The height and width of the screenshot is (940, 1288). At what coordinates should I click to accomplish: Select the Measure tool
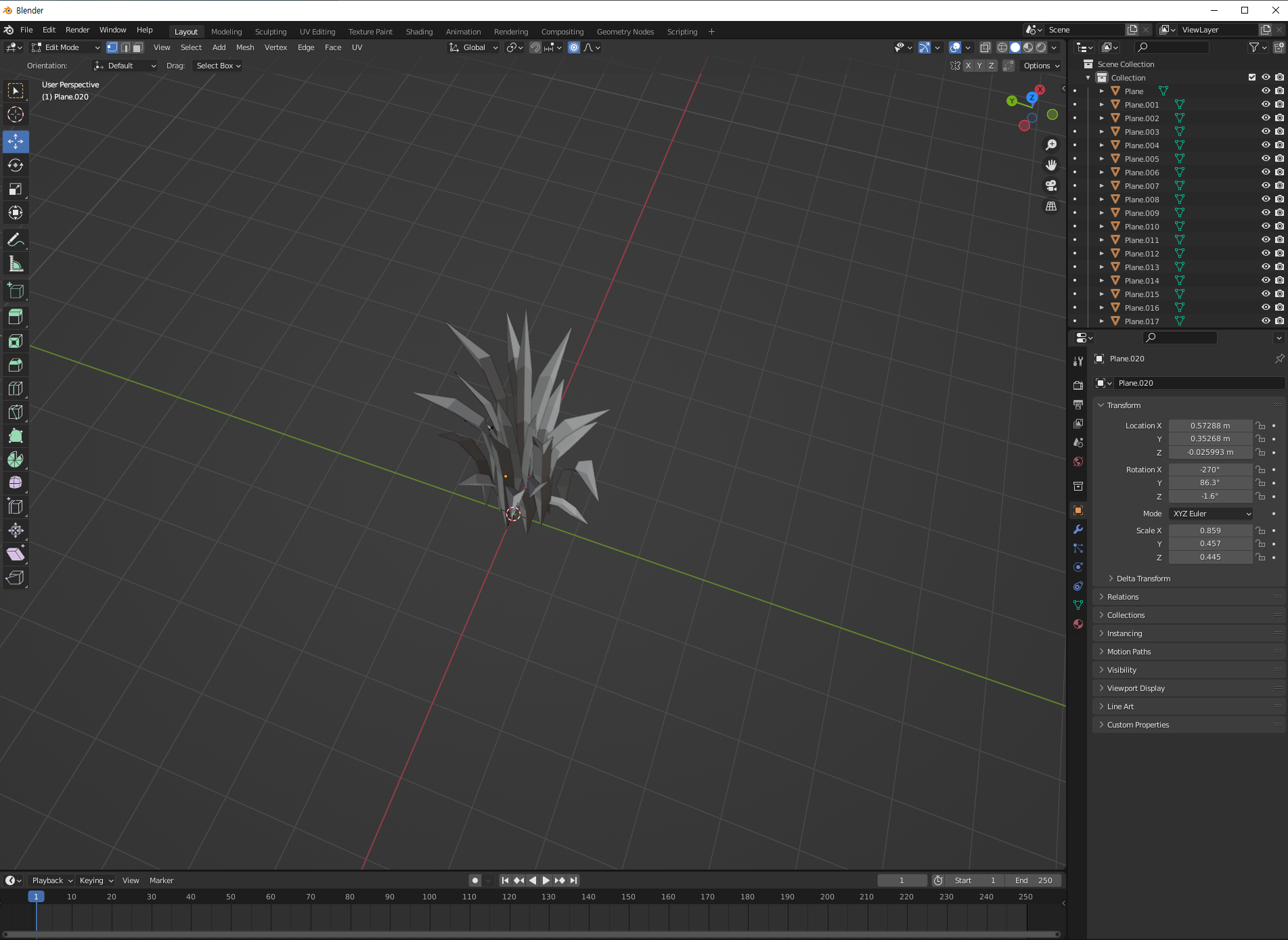click(x=16, y=263)
